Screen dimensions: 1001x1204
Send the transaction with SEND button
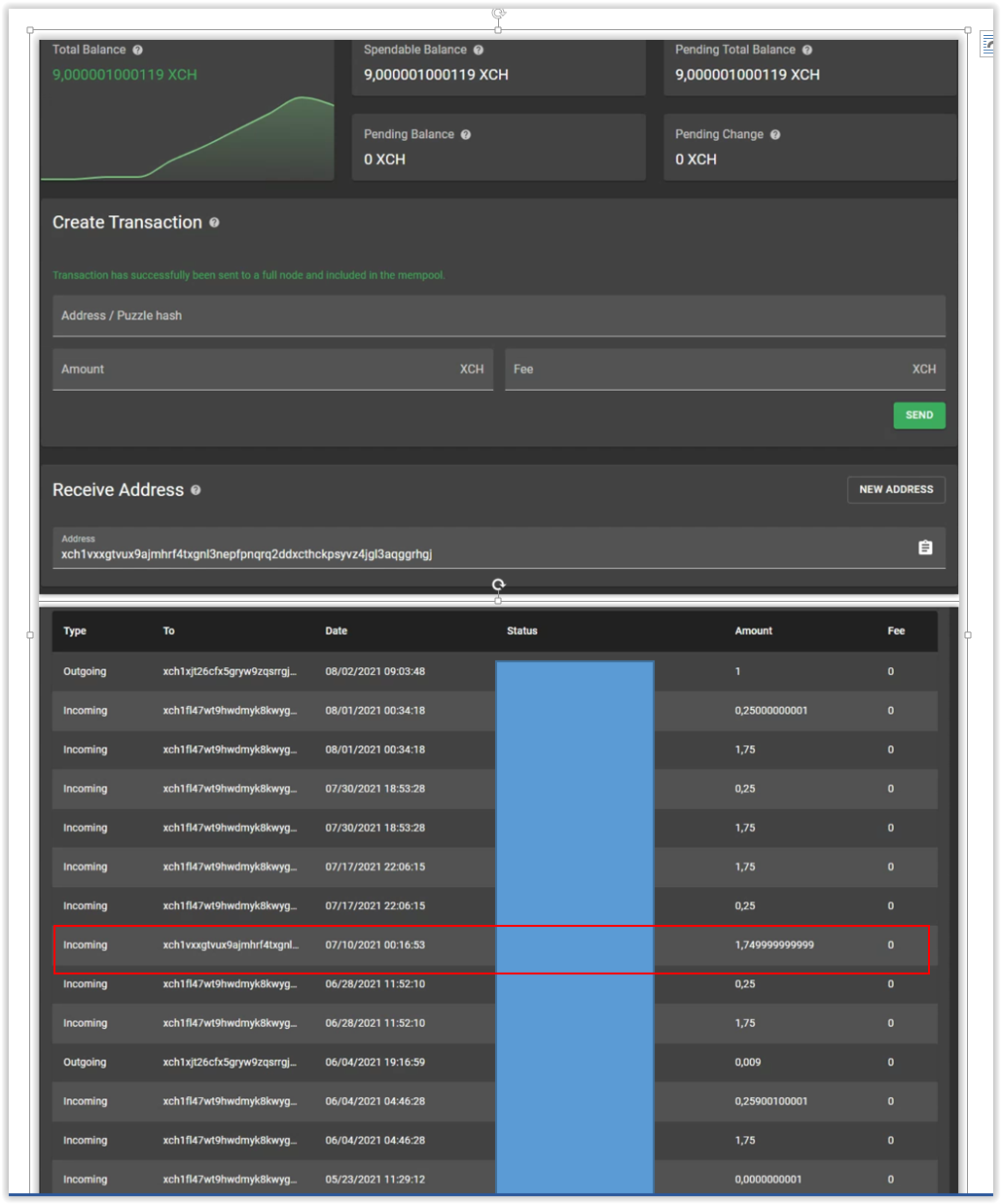(x=919, y=415)
